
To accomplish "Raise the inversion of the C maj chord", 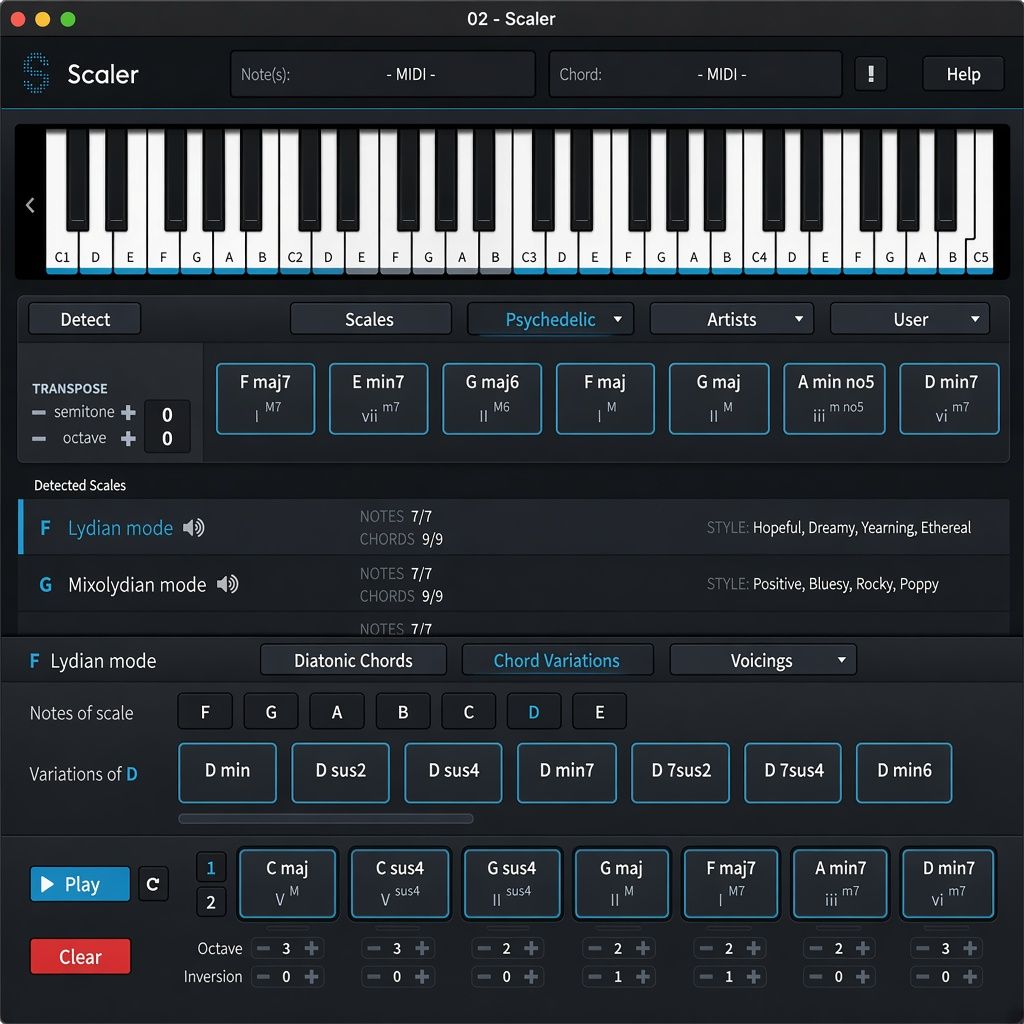I will pyautogui.click(x=312, y=976).
